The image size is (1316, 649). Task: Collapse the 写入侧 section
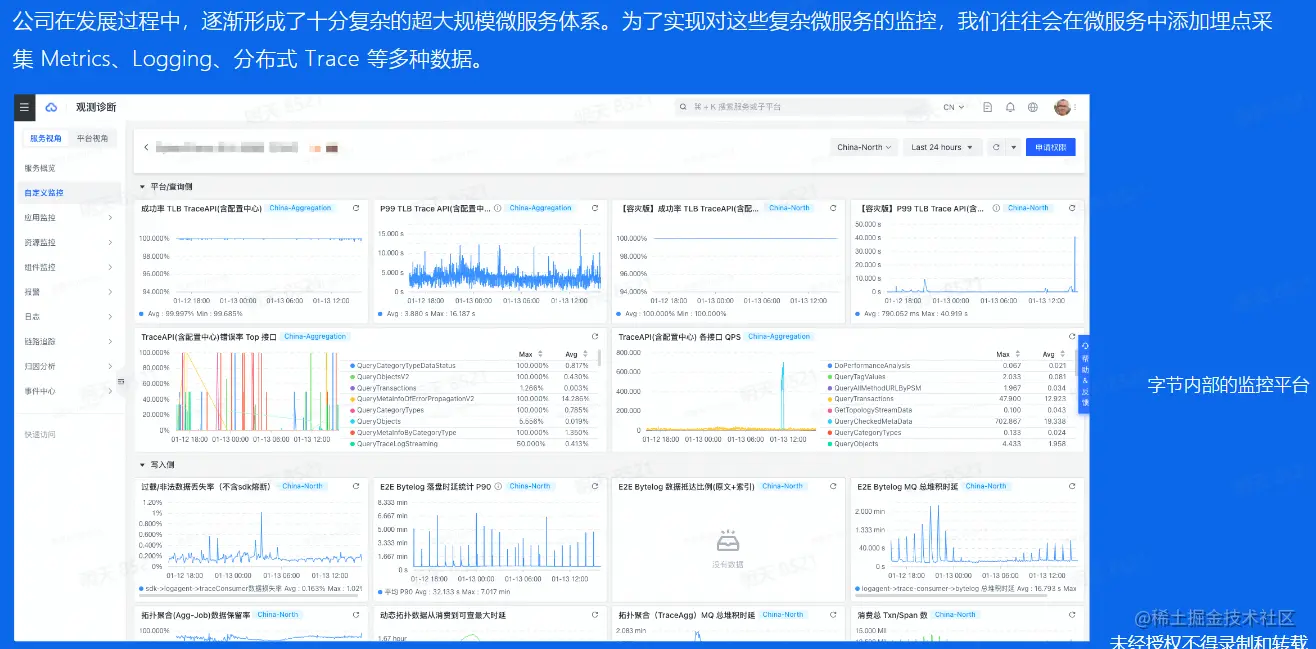click(142, 465)
